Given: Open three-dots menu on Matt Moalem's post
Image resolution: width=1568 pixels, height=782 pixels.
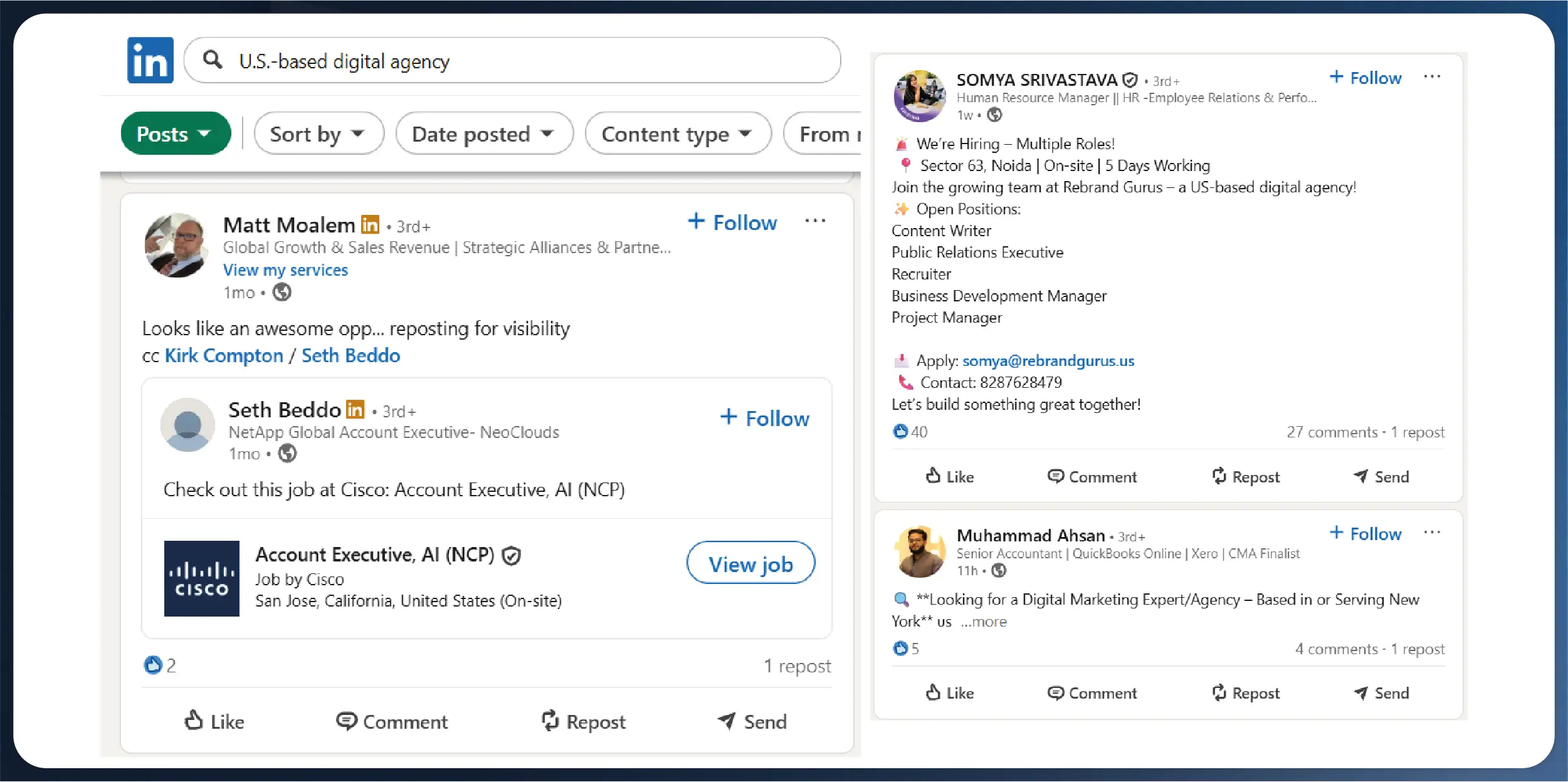Looking at the screenshot, I should pos(814,221).
